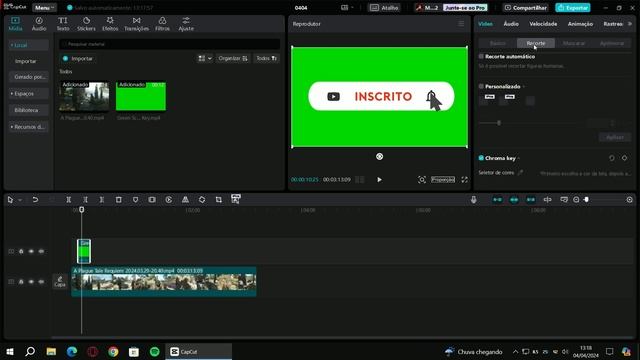Toggle timeline auto snapping
The height and width of the screenshot is (360, 640).
(514, 200)
